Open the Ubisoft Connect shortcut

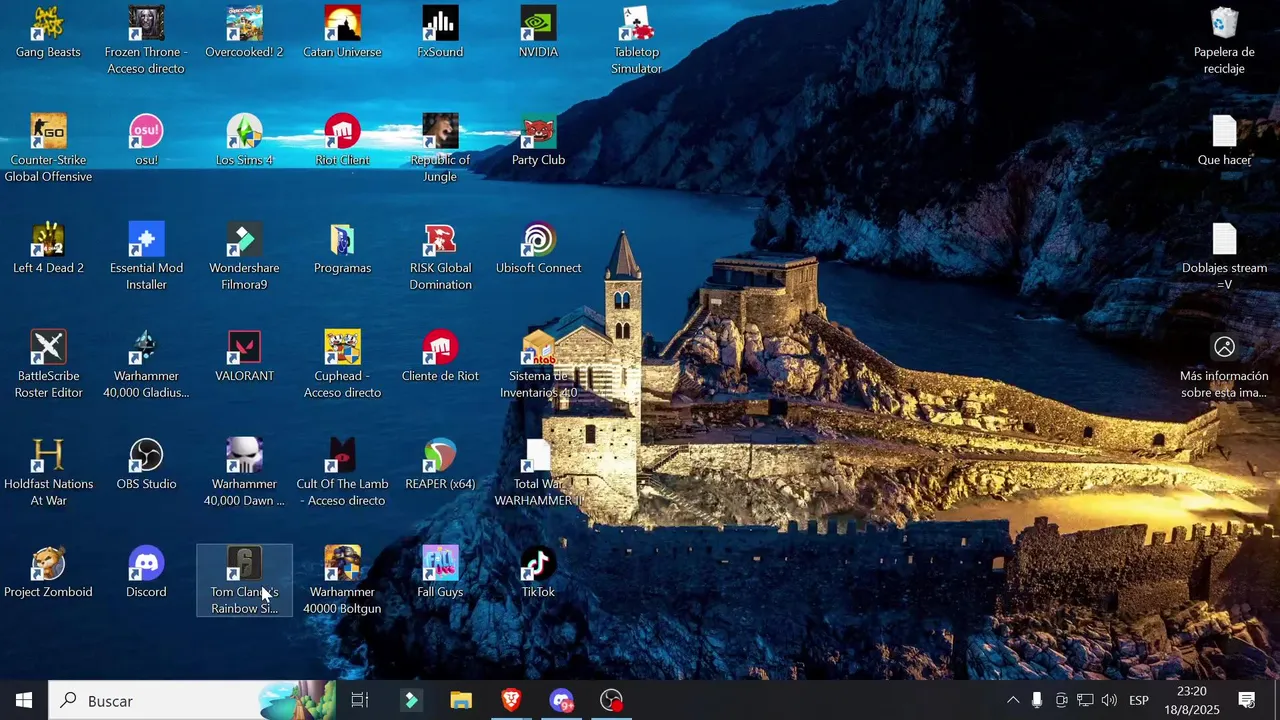tap(538, 249)
